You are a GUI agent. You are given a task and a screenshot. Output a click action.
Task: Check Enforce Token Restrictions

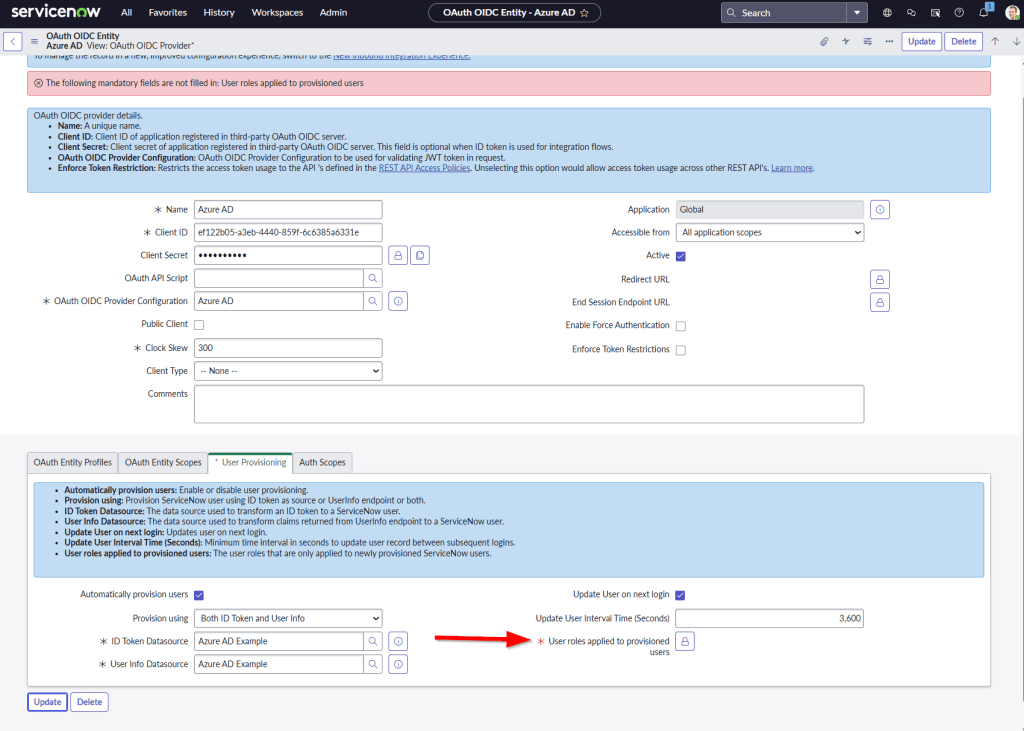(x=681, y=350)
